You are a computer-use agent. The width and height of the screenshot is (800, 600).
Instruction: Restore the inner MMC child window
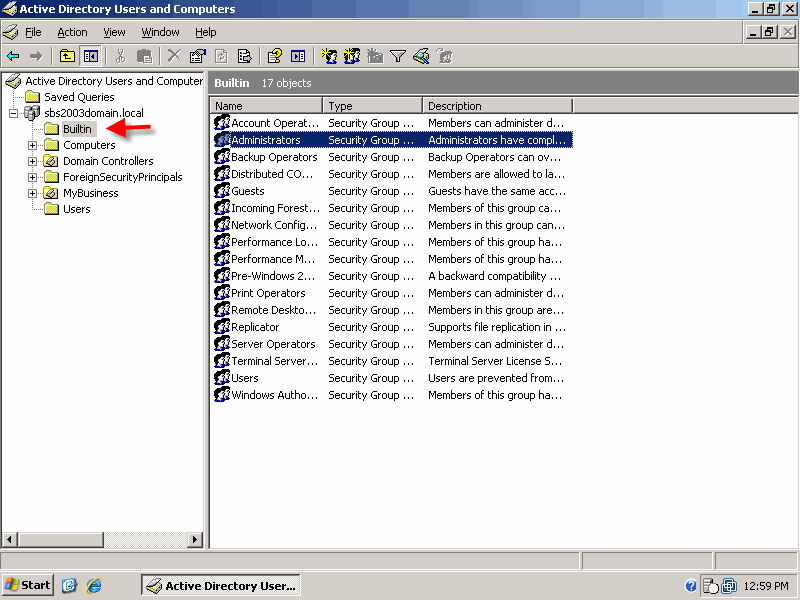pos(770,32)
